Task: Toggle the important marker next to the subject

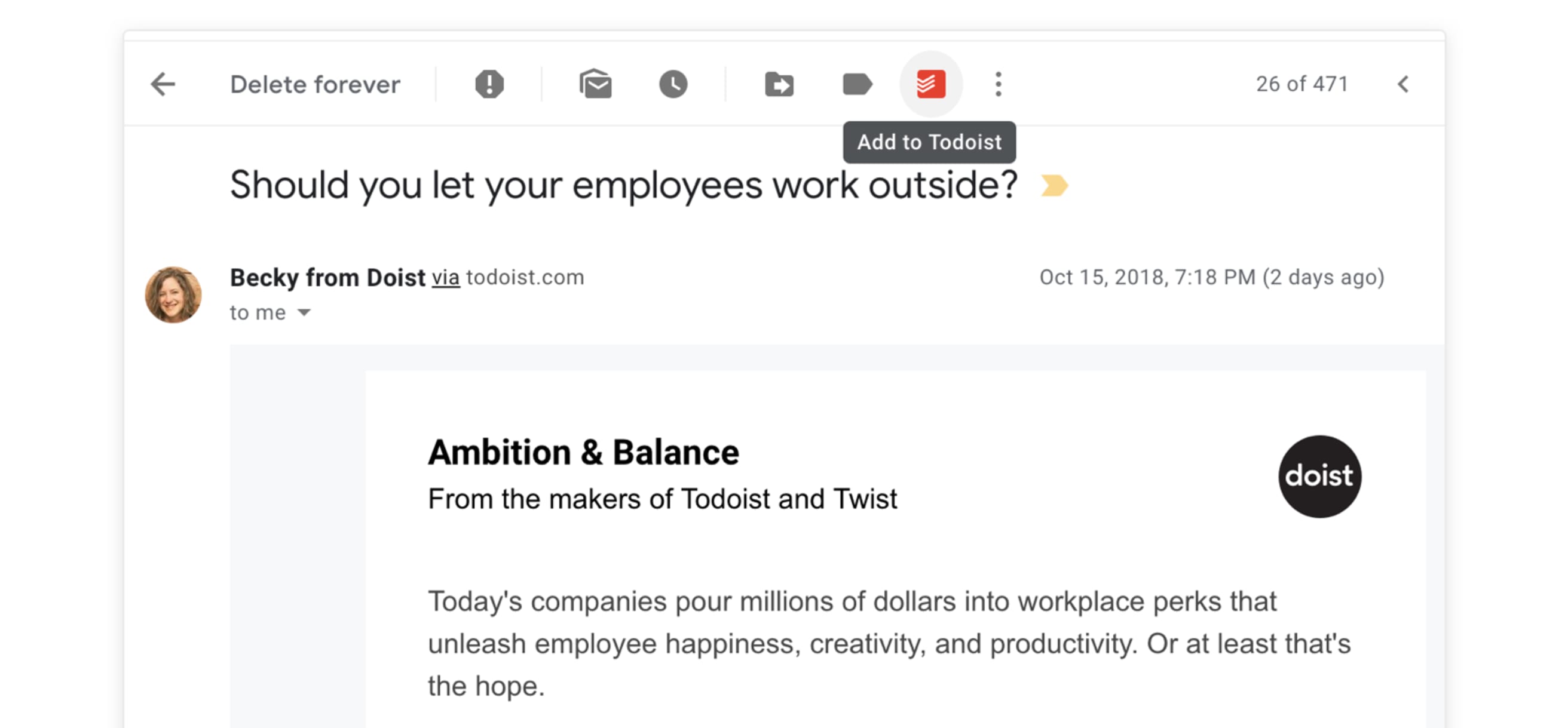Action: (x=1055, y=186)
